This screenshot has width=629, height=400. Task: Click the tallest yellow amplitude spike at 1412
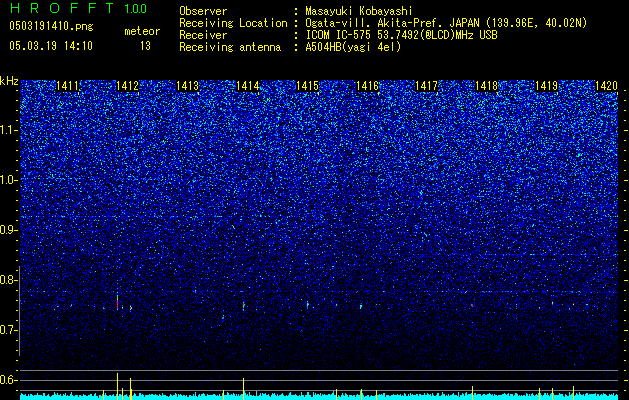(x=118, y=386)
